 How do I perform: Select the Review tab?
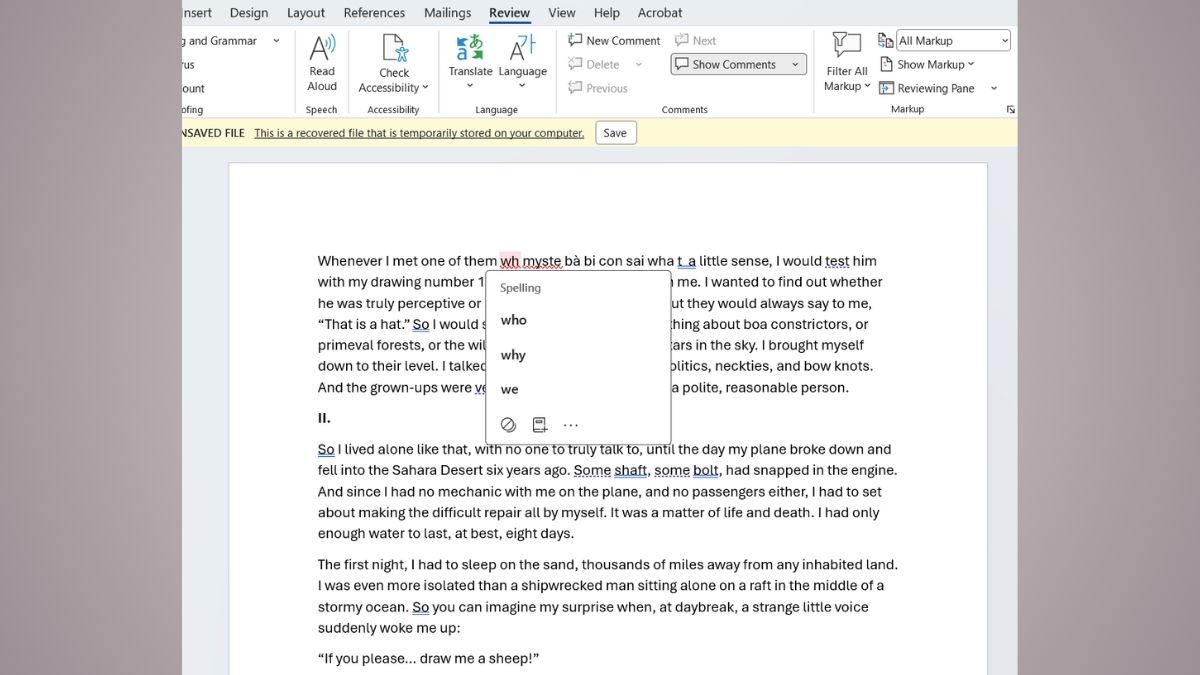tap(510, 13)
